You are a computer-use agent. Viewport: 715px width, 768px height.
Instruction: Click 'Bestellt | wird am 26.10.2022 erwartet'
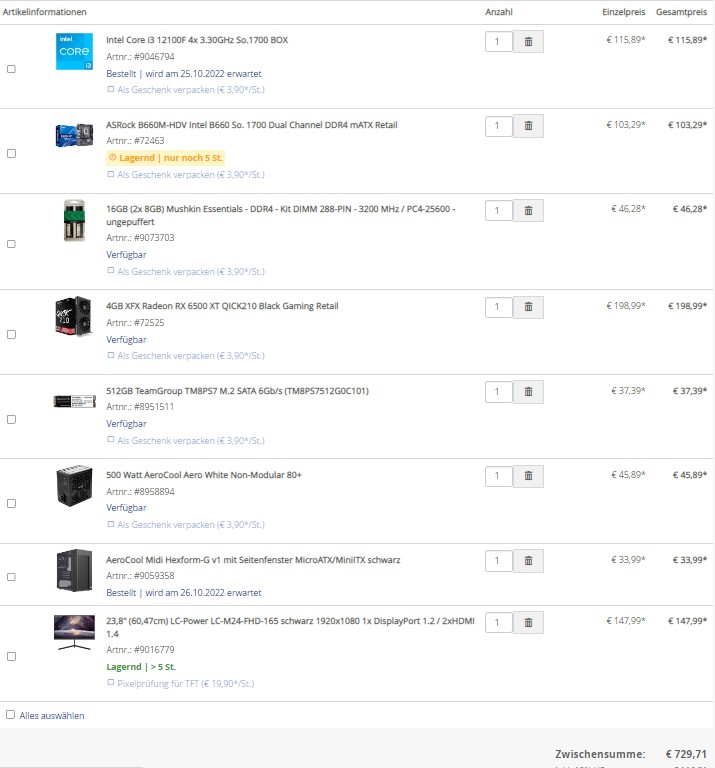click(x=184, y=593)
